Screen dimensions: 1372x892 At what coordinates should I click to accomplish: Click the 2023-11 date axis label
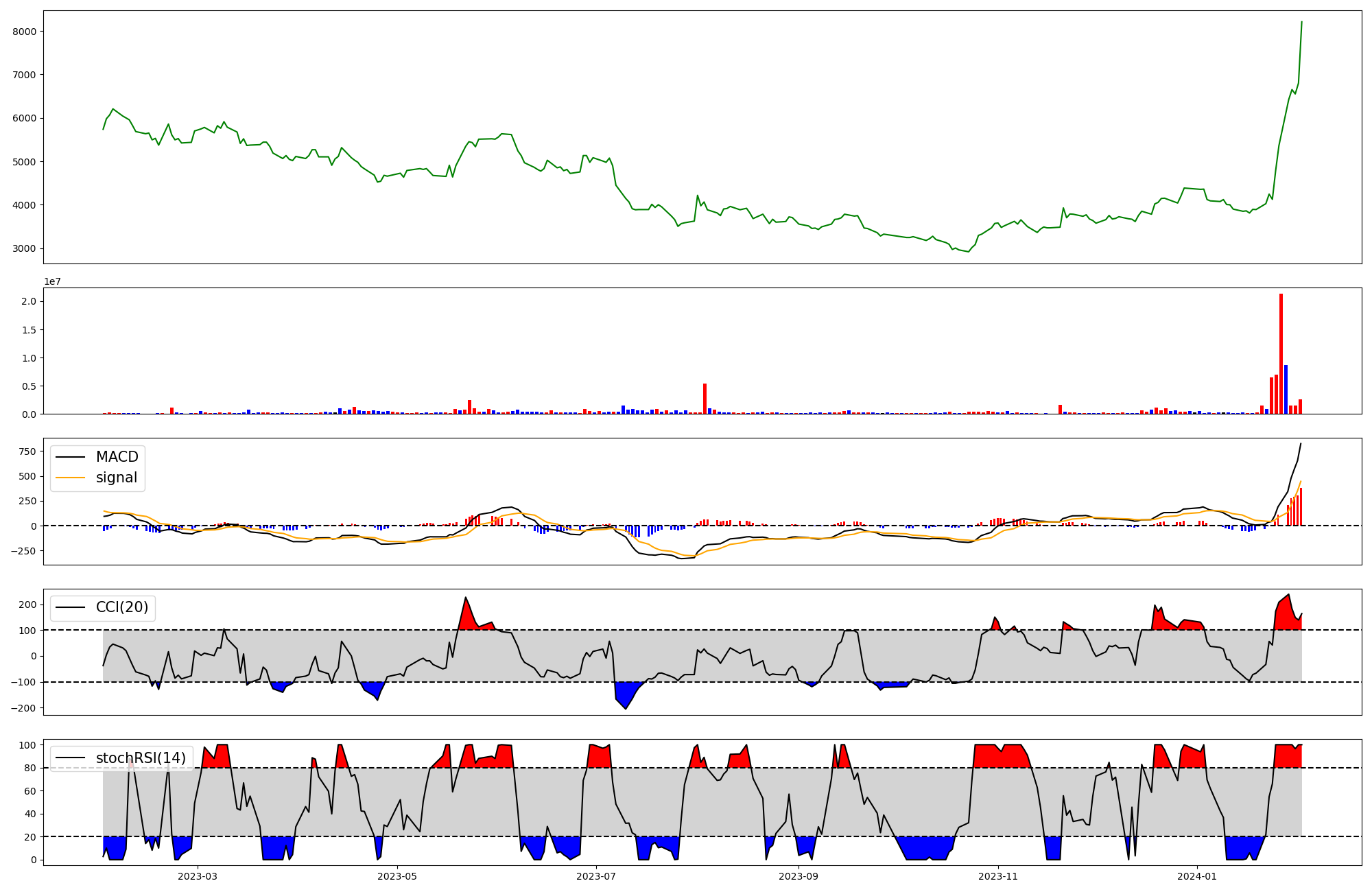[998, 876]
